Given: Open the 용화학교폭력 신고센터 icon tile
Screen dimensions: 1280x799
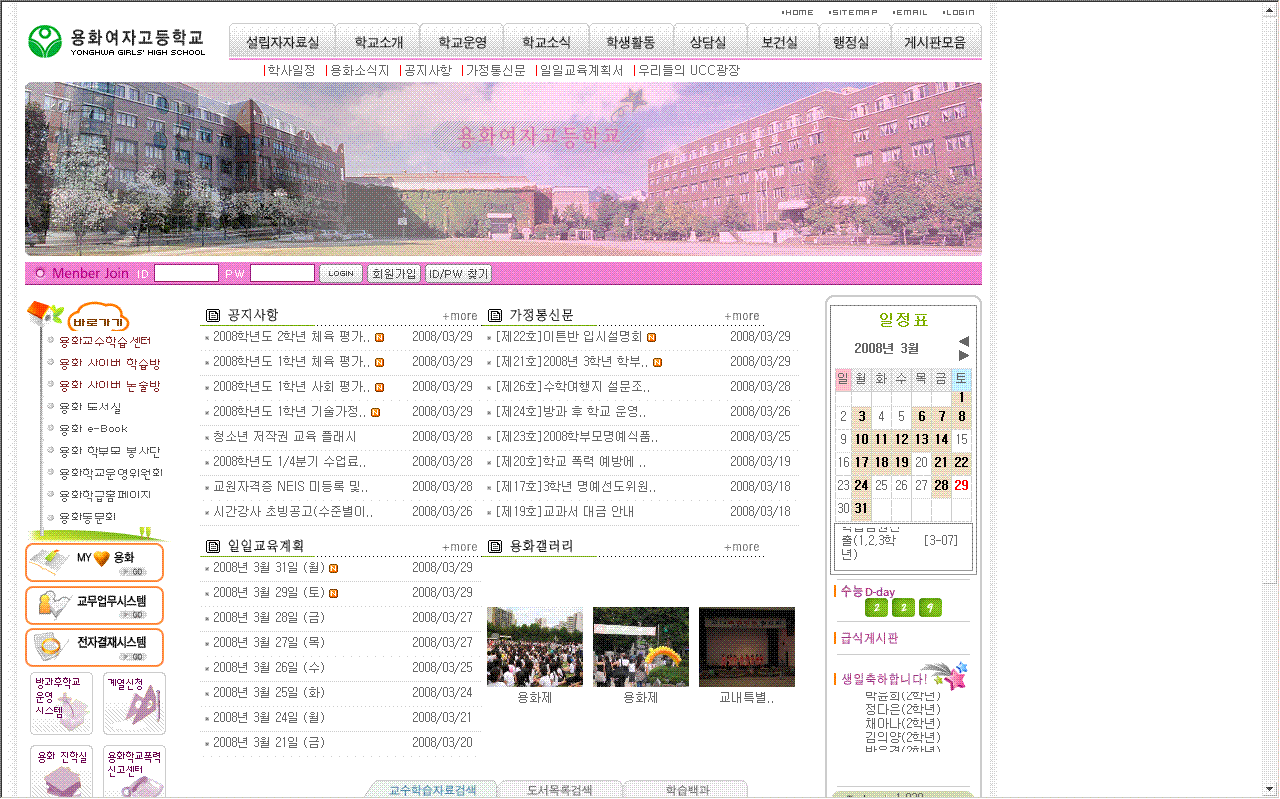Looking at the screenshot, I should click(x=134, y=771).
